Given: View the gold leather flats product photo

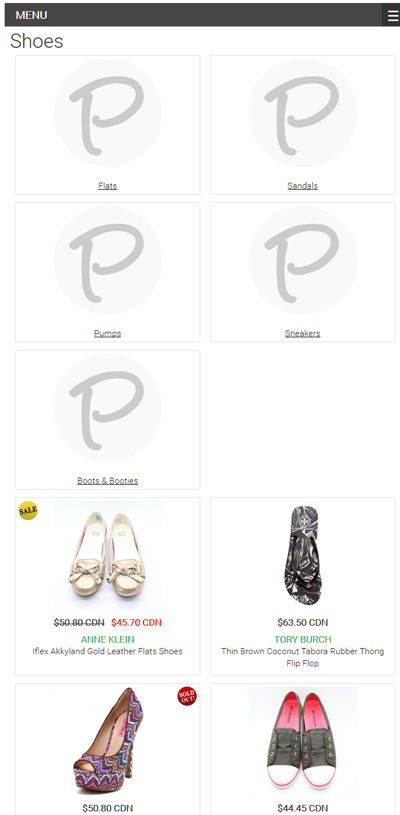Looking at the screenshot, I should [x=108, y=555].
